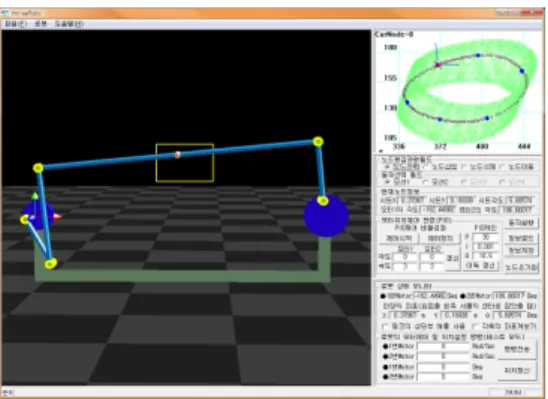Click the button beside the Rad/Sec motor fields
The height and width of the screenshot is (399, 548).
coord(517,349)
